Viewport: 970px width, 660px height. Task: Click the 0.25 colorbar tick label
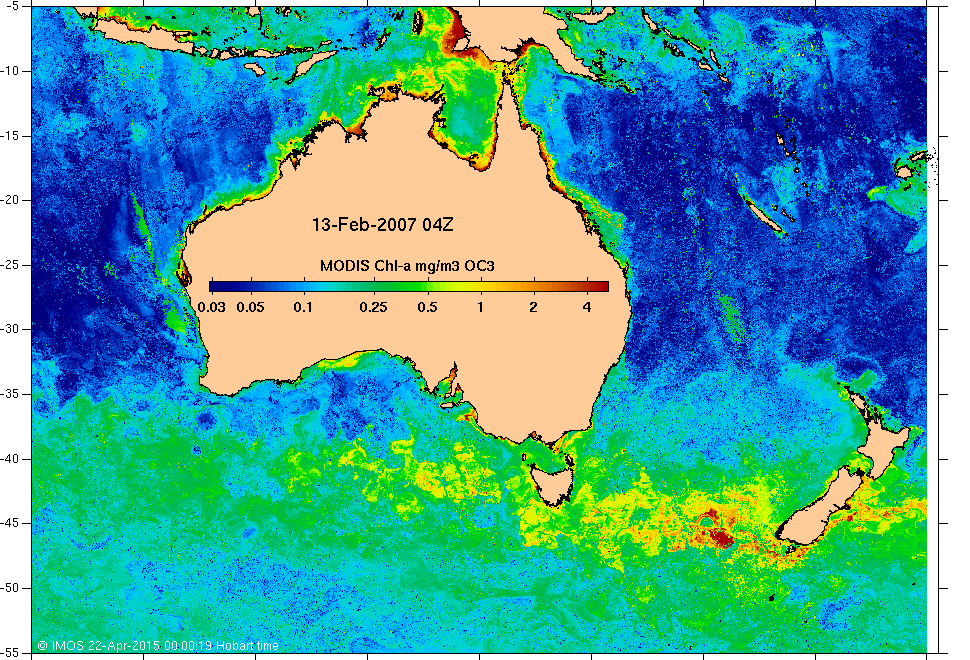click(374, 307)
